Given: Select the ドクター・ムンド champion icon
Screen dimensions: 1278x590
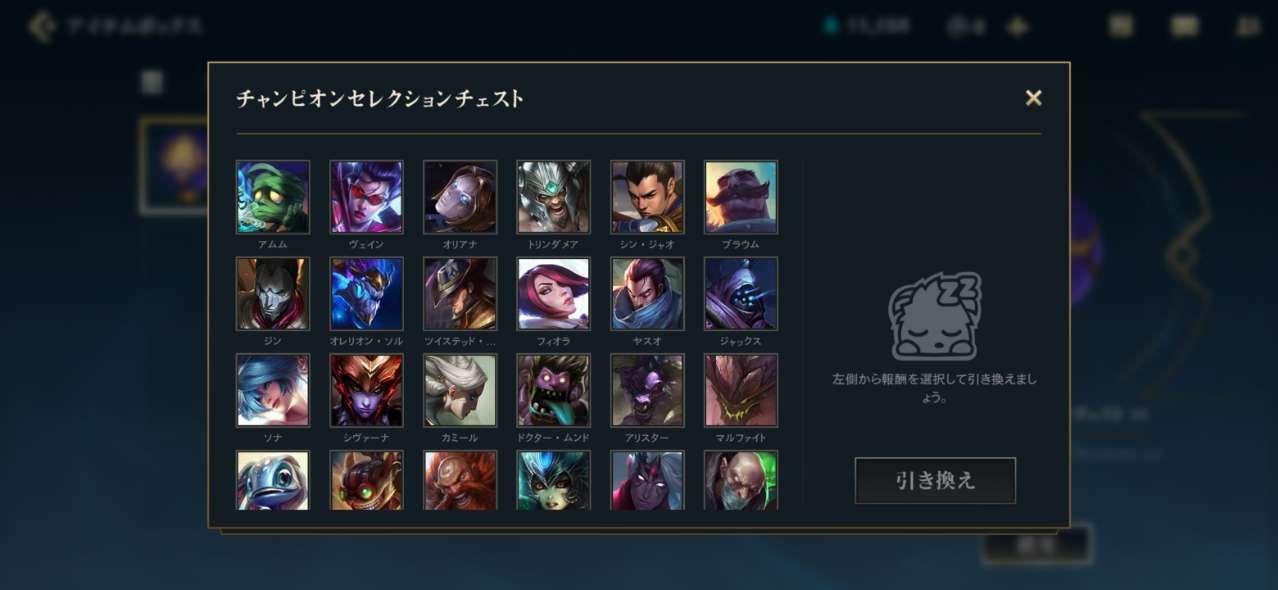Looking at the screenshot, I should click(554, 390).
